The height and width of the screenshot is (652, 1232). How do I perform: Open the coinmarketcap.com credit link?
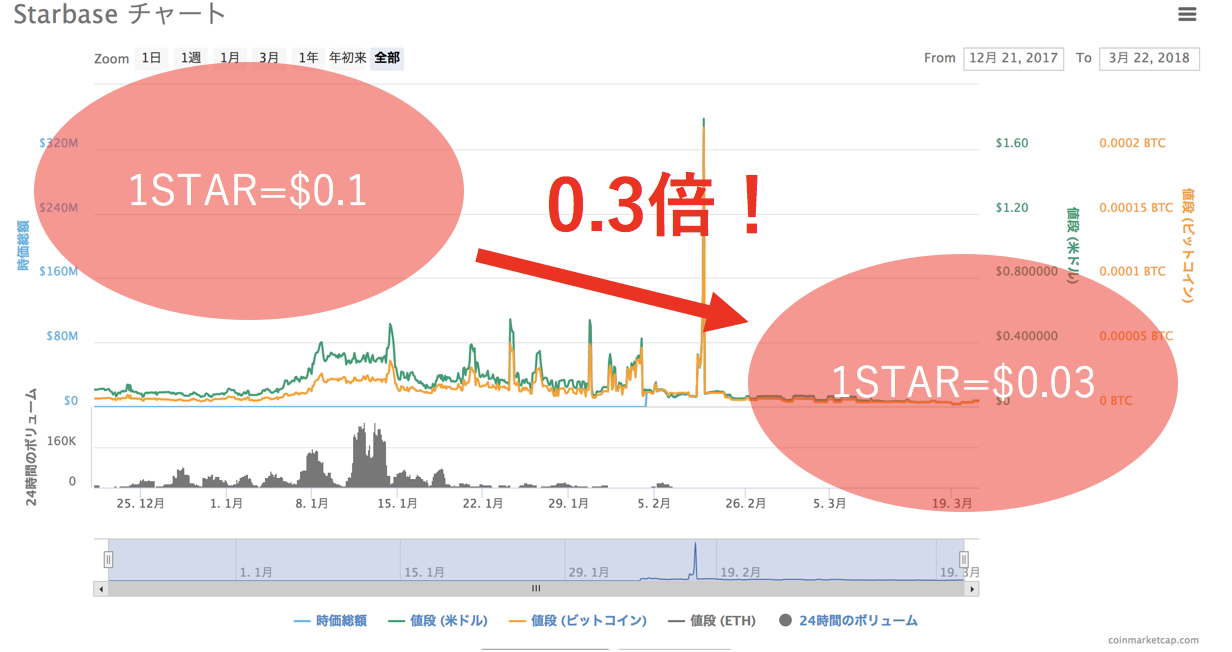[1153, 639]
